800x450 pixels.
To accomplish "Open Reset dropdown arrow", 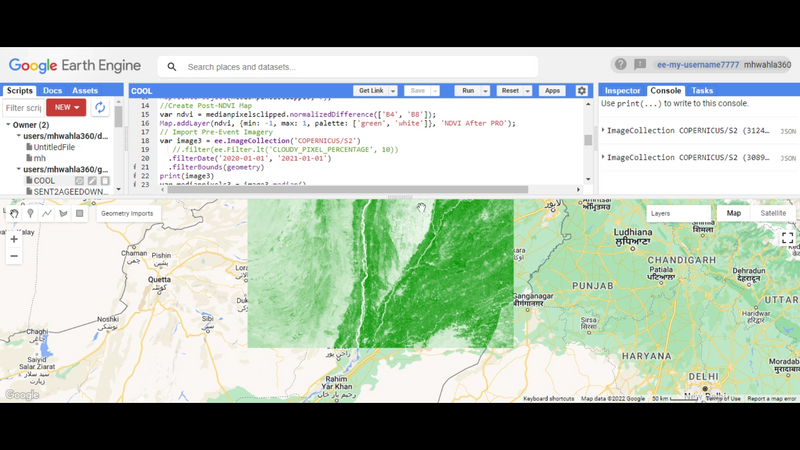I will (x=528, y=91).
